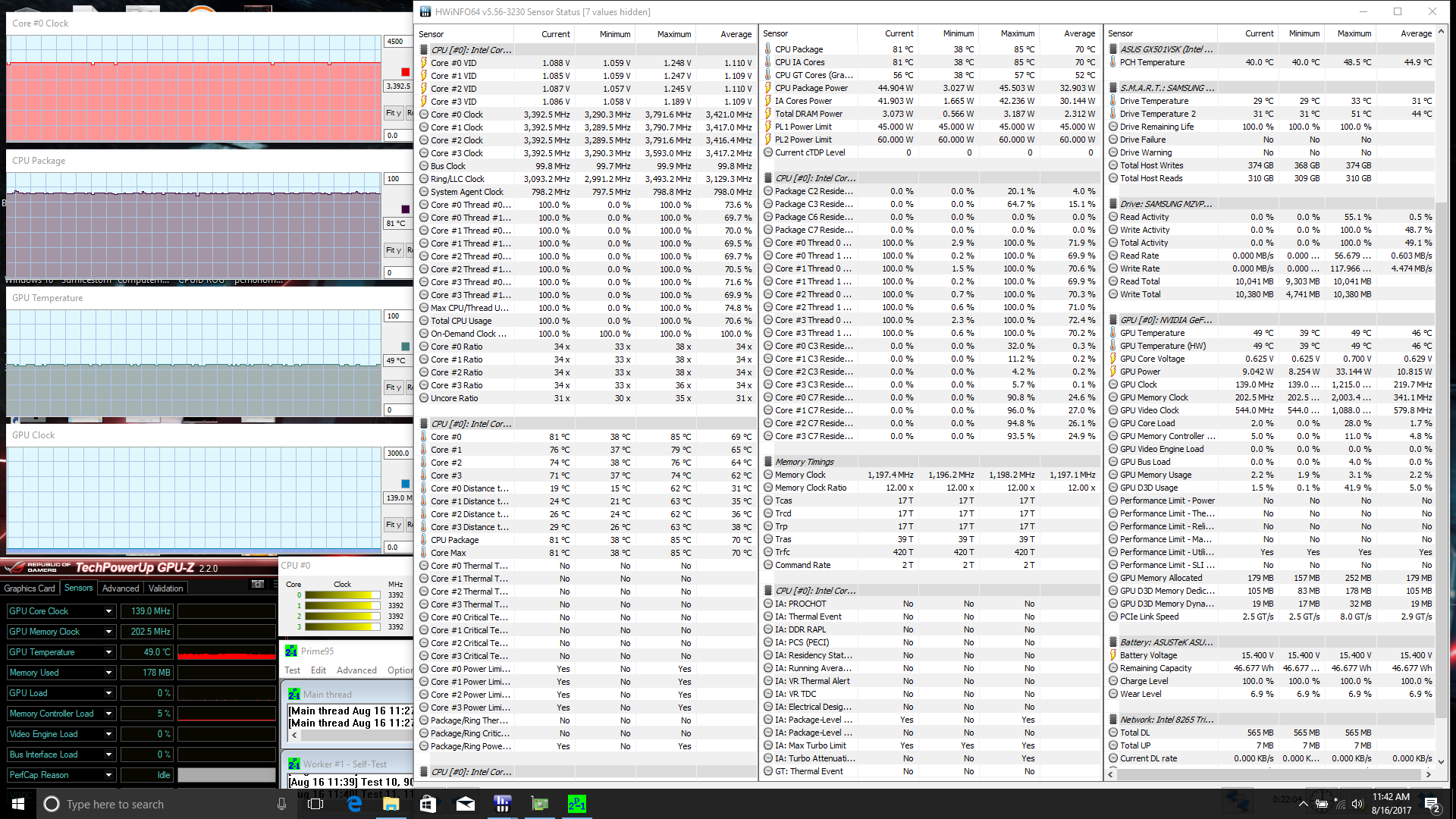This screenshot has height=819, width=1456.
Task: Open Microsoft Edge from the taskbar
Action: click(354, 804)
